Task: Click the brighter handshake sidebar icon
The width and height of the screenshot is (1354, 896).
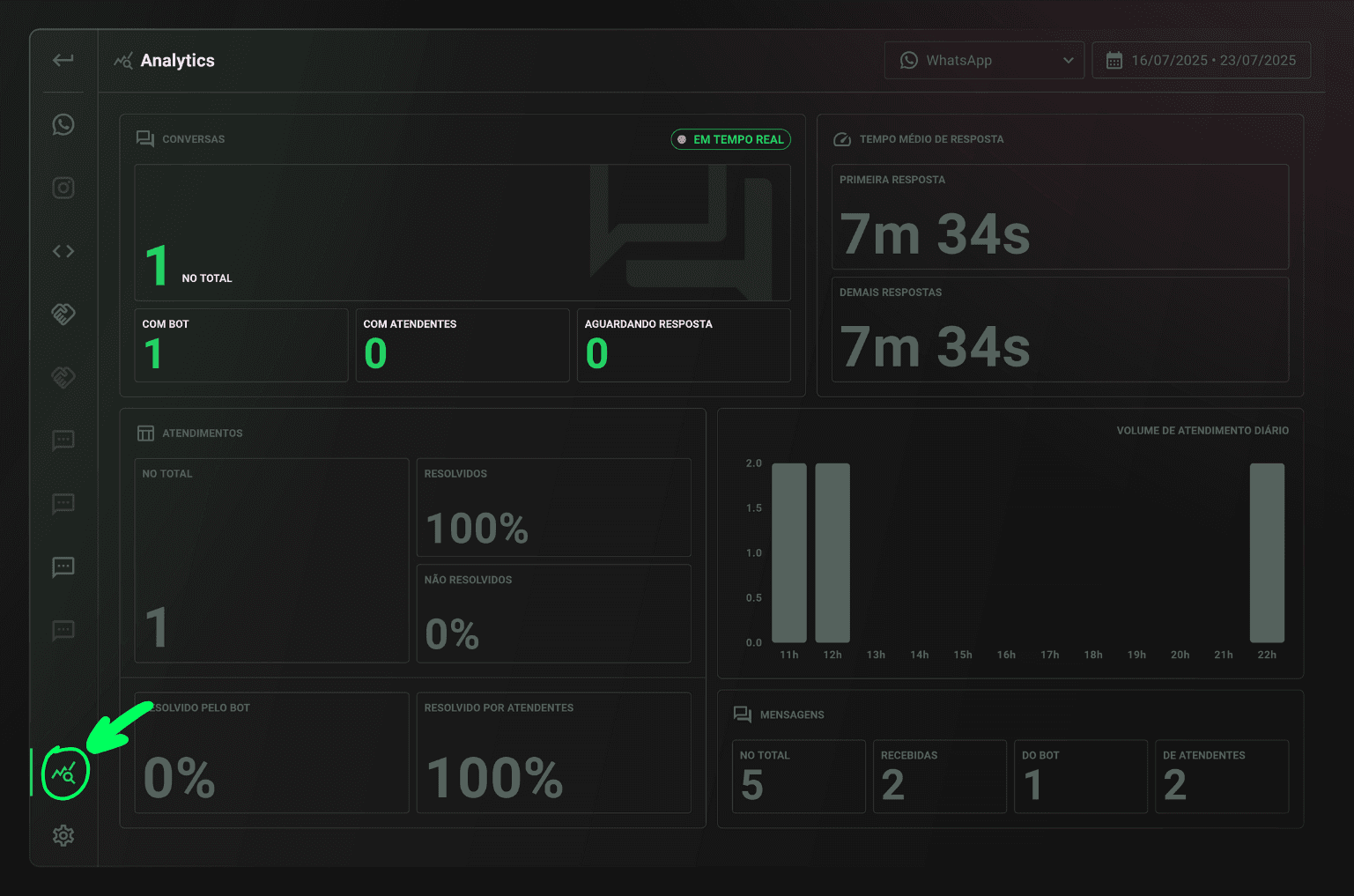Action: [x=63, y=314]
